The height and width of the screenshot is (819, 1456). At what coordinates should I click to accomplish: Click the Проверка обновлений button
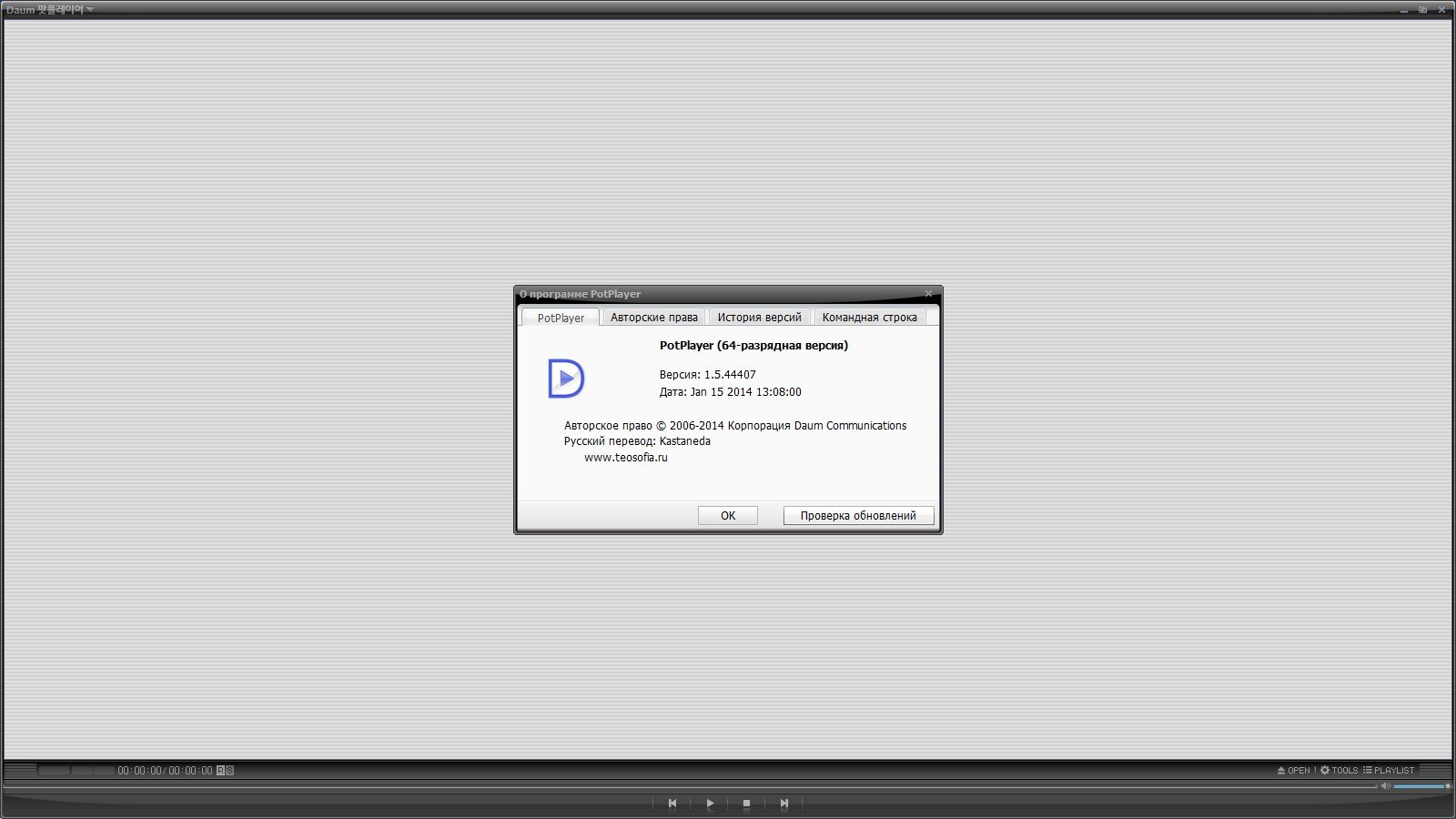coord(858,515)
